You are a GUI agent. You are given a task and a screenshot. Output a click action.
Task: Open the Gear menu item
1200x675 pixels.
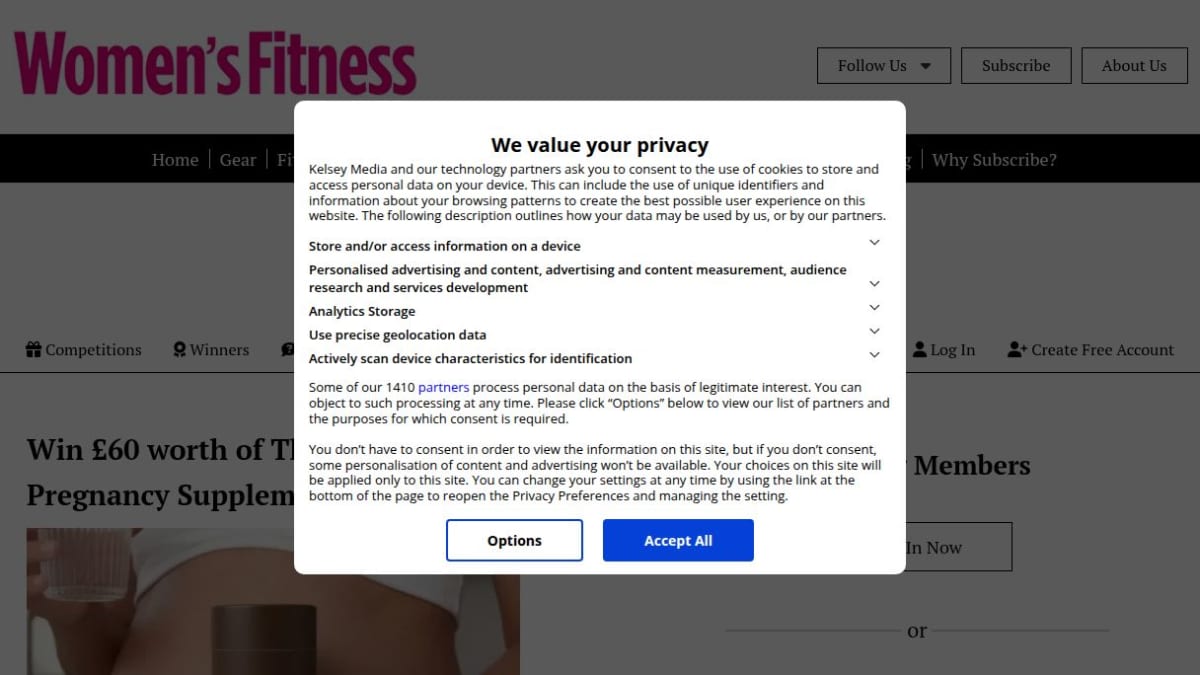(x=238, y=160)
